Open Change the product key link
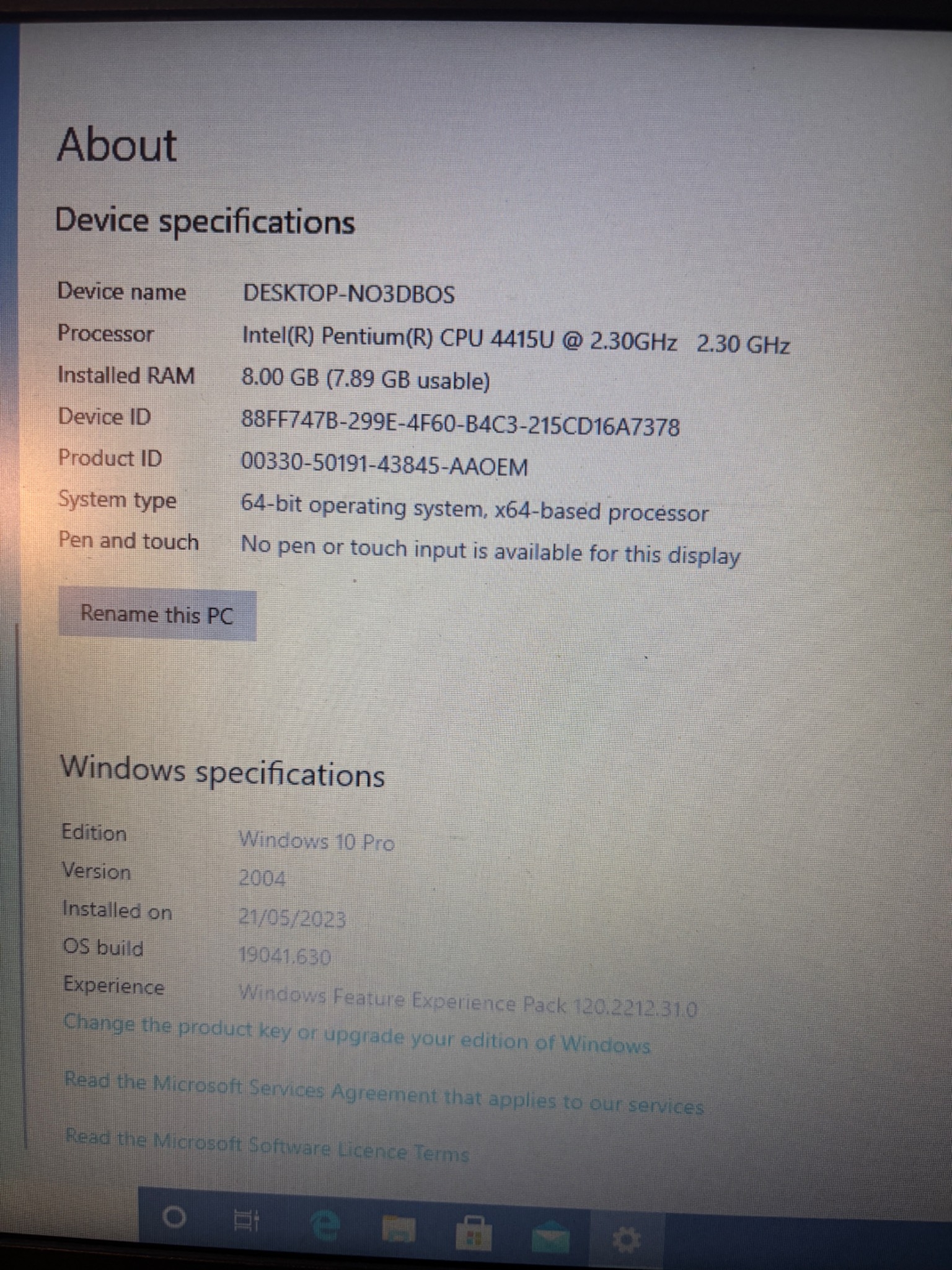This screenshot has width=952, height=1270. point(357,1034)
